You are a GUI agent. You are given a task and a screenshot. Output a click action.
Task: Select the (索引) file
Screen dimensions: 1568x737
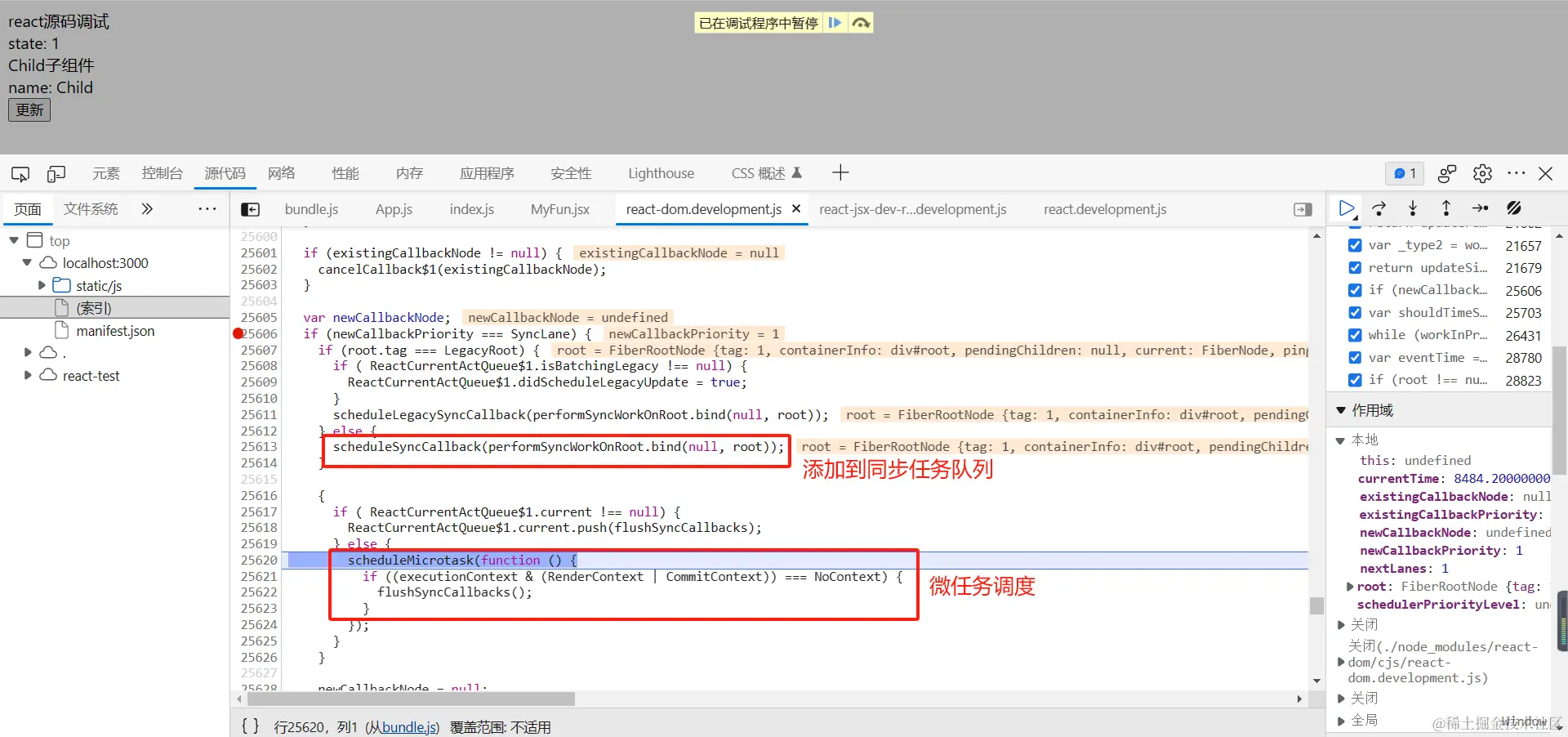pos(94,308)
